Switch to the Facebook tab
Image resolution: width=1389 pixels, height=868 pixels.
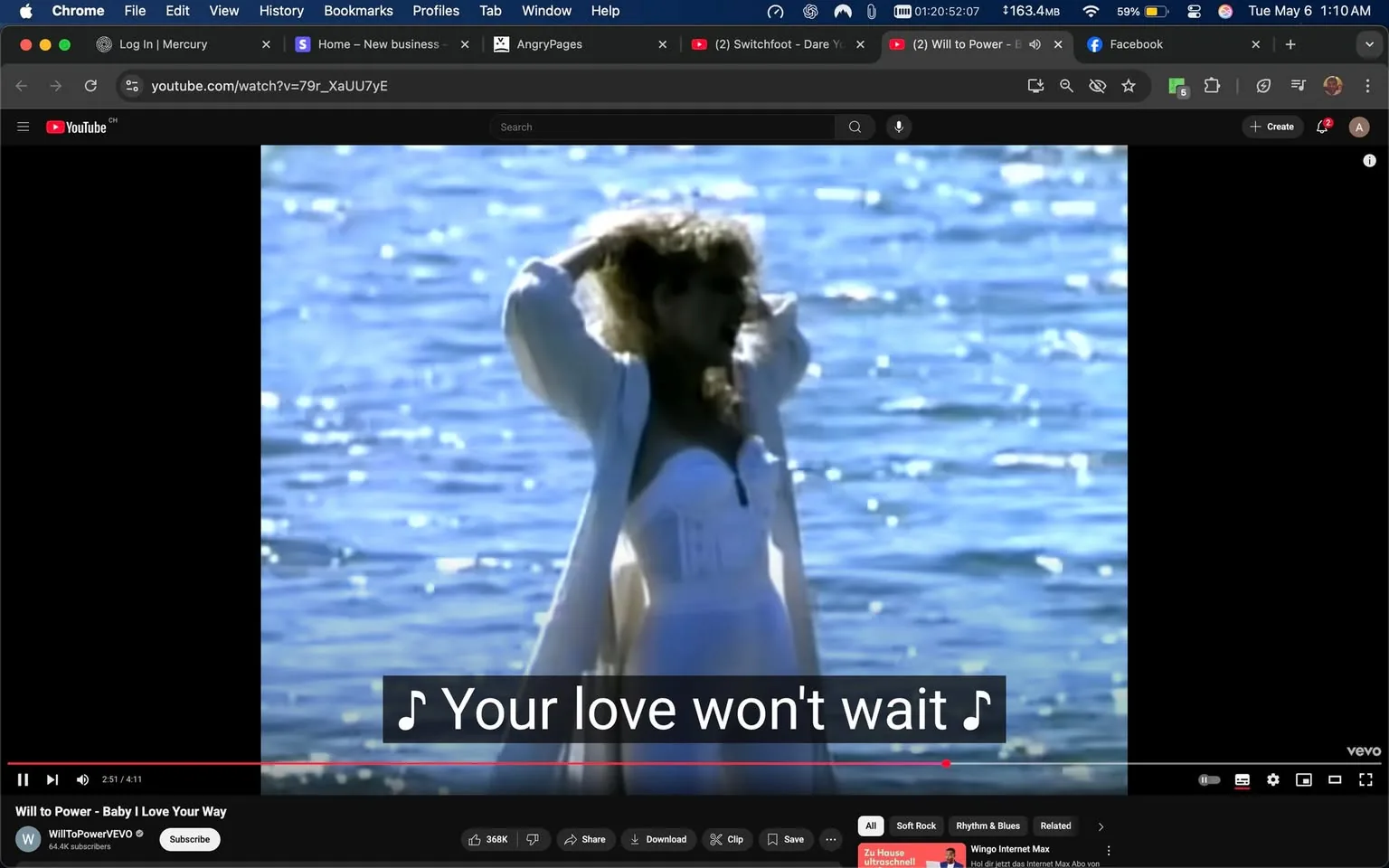[x=1157, y=43]
